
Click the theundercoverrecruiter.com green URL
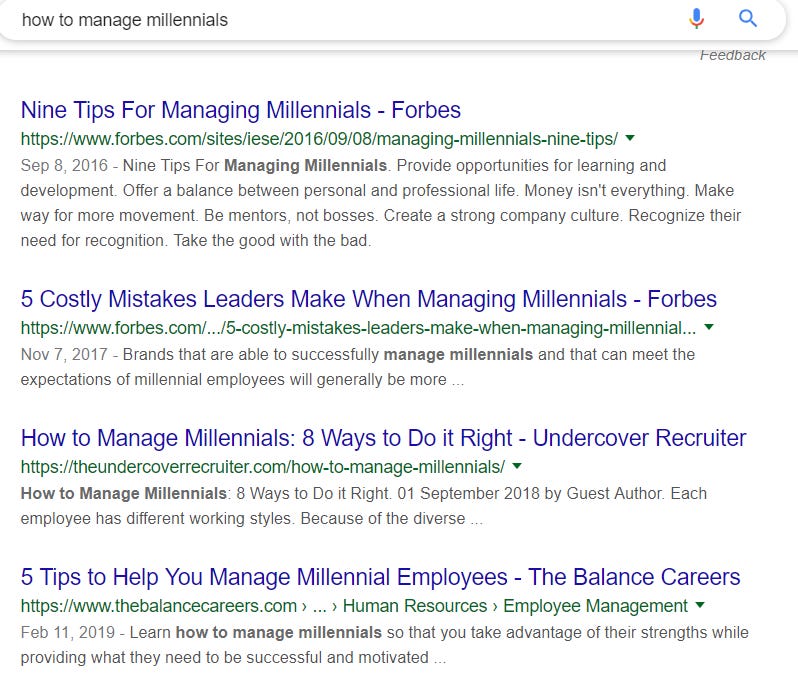point(263,467)
